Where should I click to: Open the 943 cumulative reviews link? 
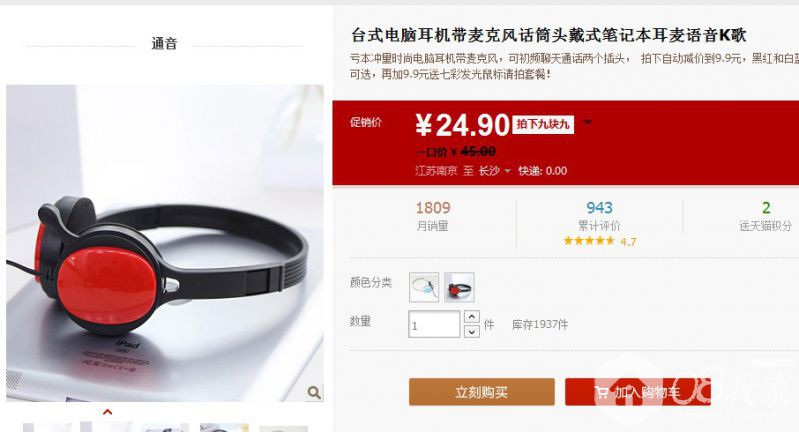point(599,208)
